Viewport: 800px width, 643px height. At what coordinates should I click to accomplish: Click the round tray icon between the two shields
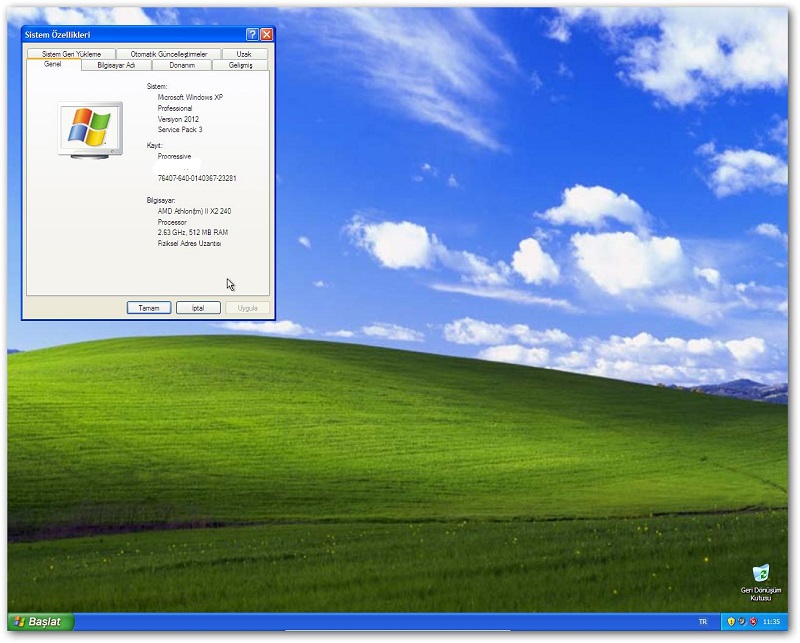click(x=742, y=622)
